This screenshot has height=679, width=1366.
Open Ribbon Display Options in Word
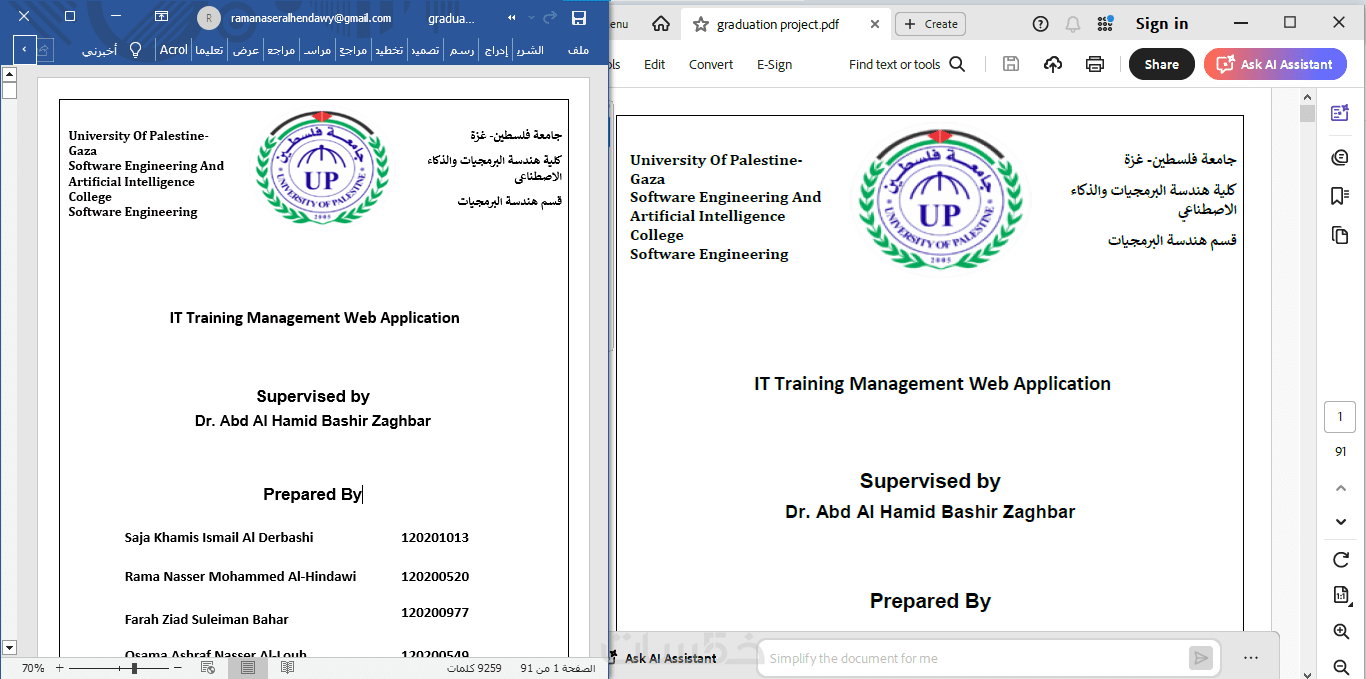coord(161,17)
